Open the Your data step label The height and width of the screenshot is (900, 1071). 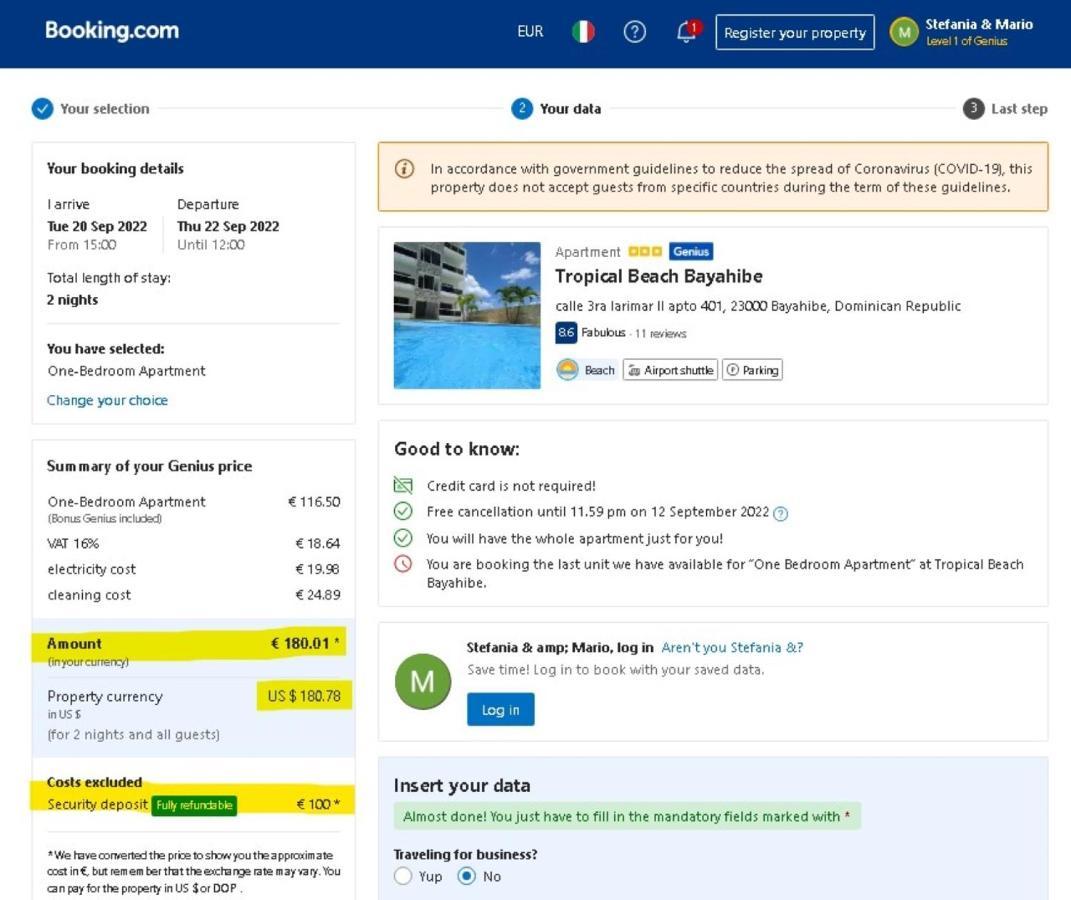[570, 109]
